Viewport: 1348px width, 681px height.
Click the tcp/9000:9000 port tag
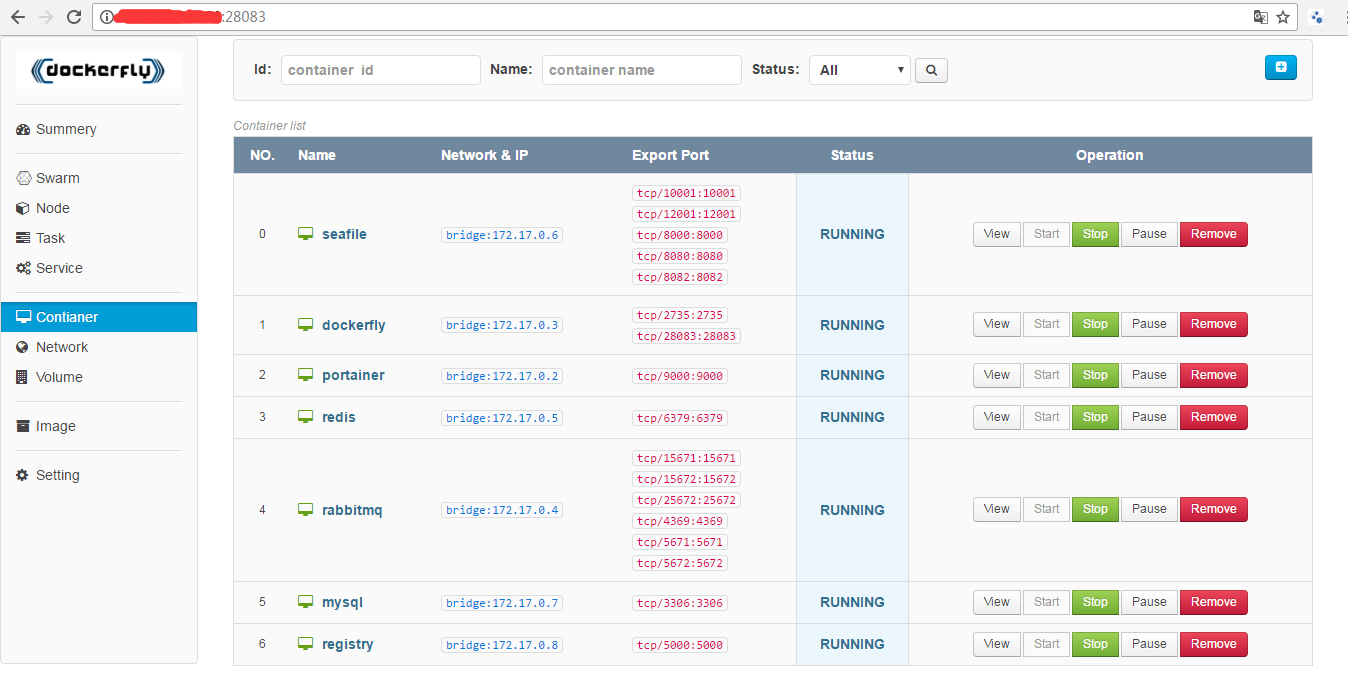(679, 376)
